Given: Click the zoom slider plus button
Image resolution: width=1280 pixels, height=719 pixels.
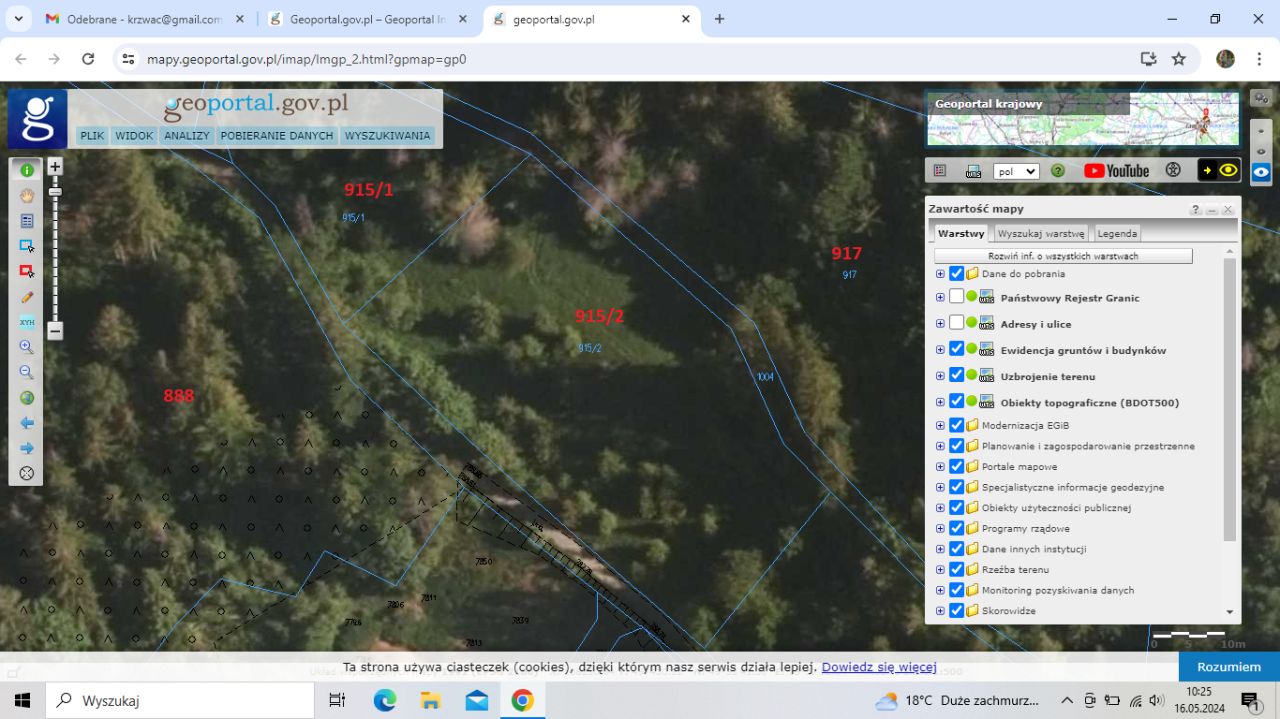Looking at the screenshot, I should coord(55,167).
